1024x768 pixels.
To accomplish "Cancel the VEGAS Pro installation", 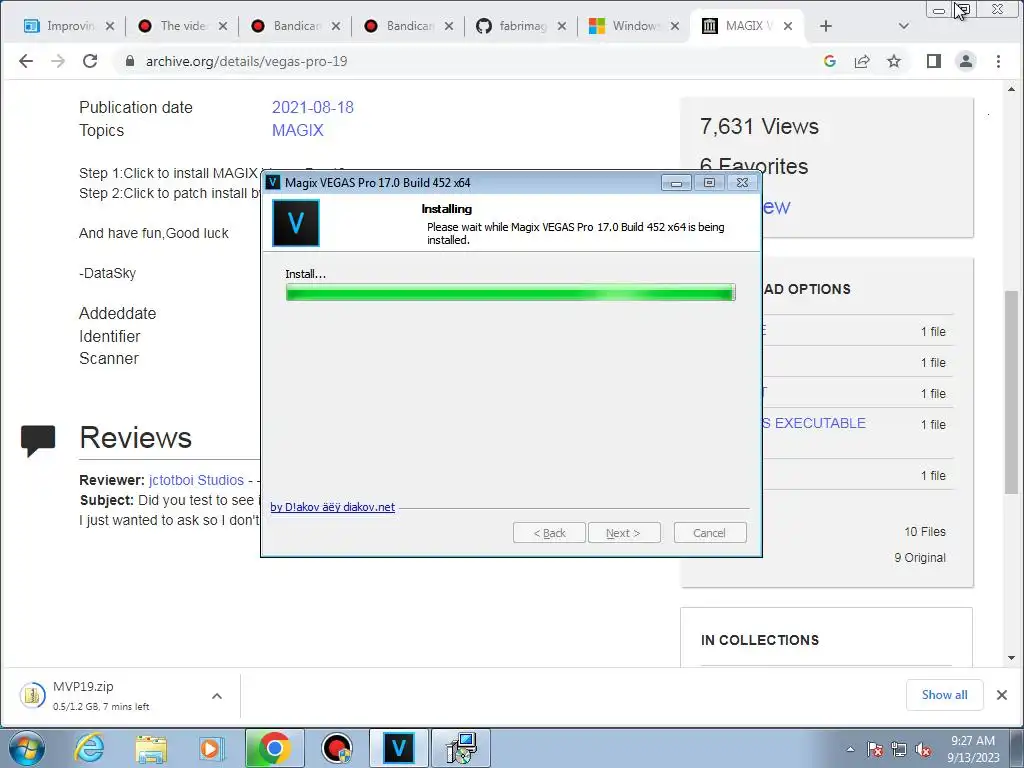I will (x=710, y=533).
